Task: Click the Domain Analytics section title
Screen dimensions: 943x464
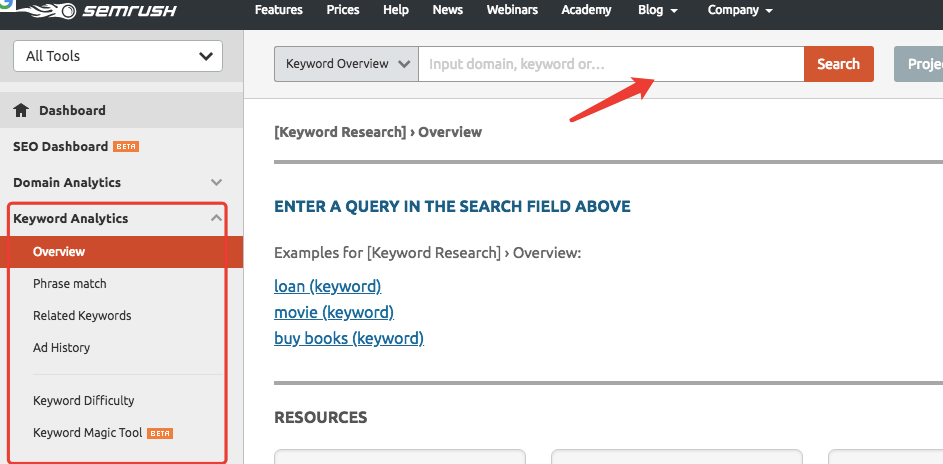Action: point(67,182)
